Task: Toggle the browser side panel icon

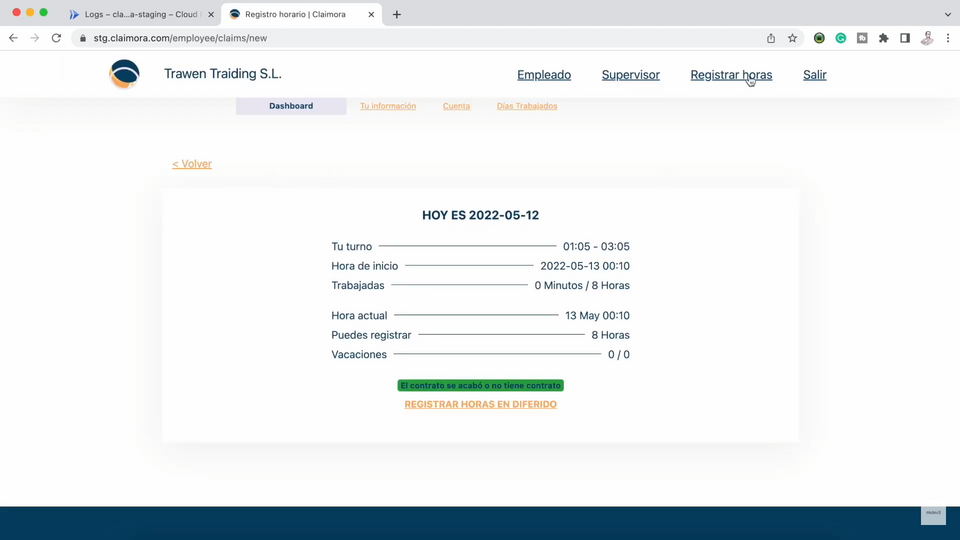Action: click(x=905, y=38)
